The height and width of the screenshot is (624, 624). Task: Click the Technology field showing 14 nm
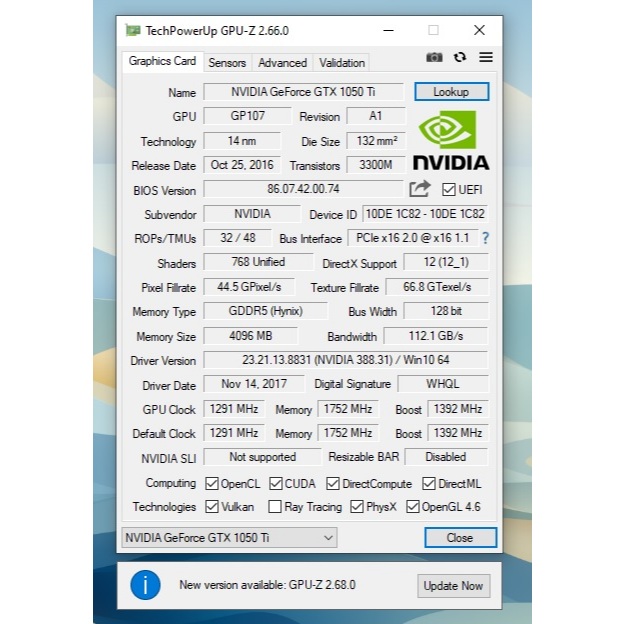(242, 141)
